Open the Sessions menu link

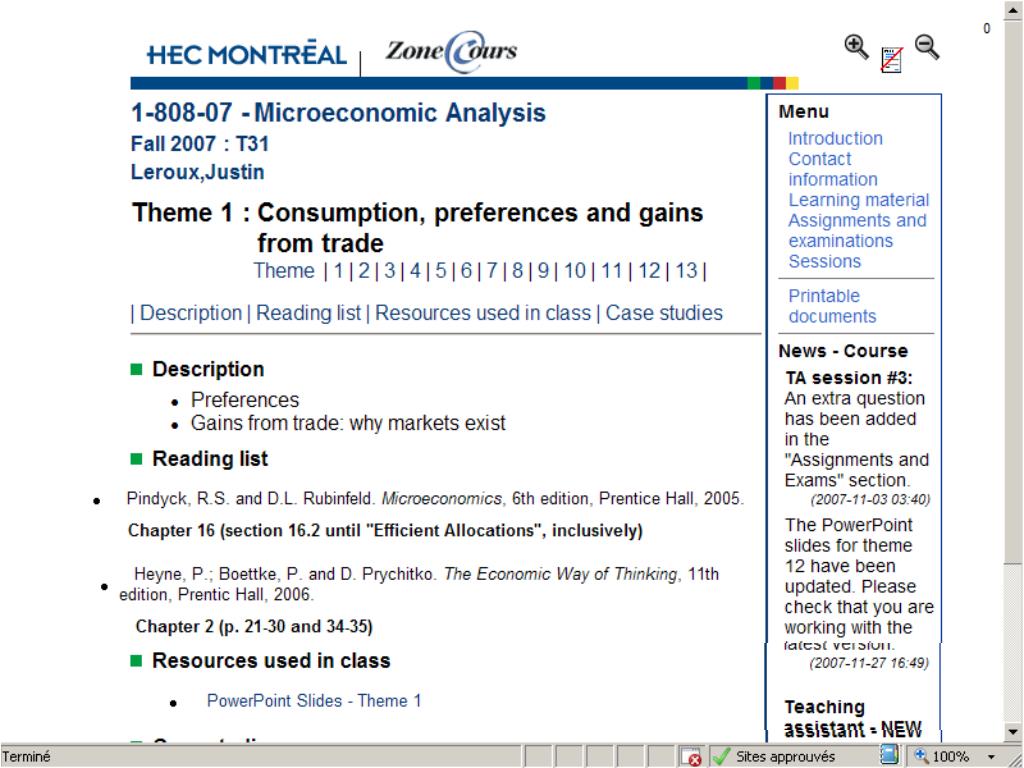[825, 261]
